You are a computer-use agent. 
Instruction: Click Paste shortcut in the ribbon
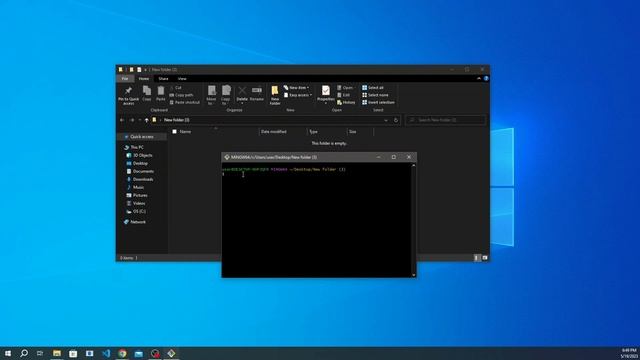(x=184, y=102)
